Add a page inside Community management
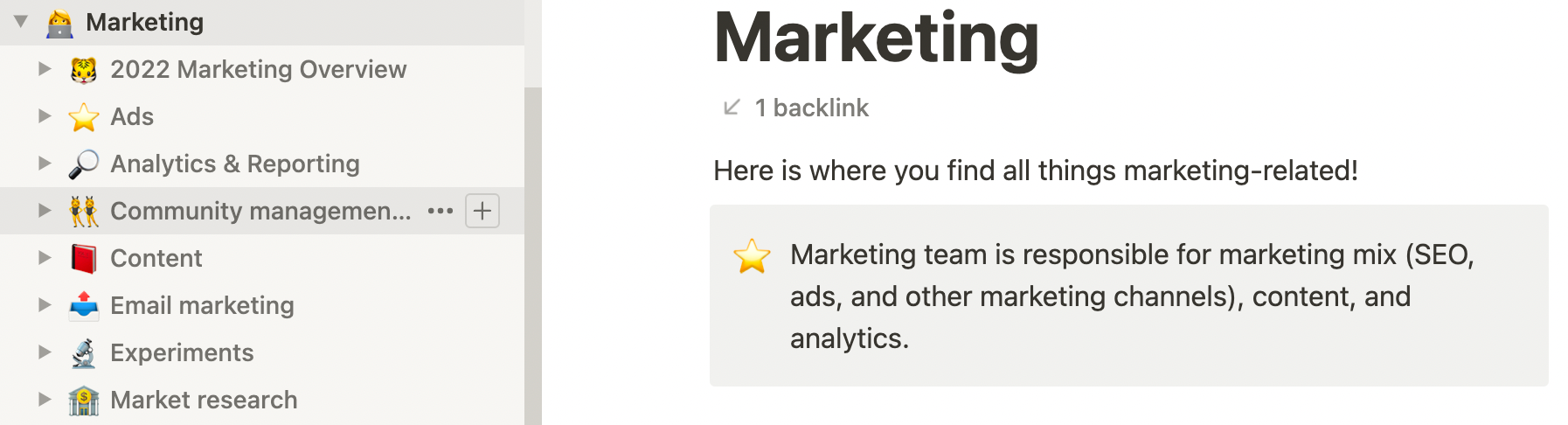The image size is (1568, 425). tap(482, 211)
